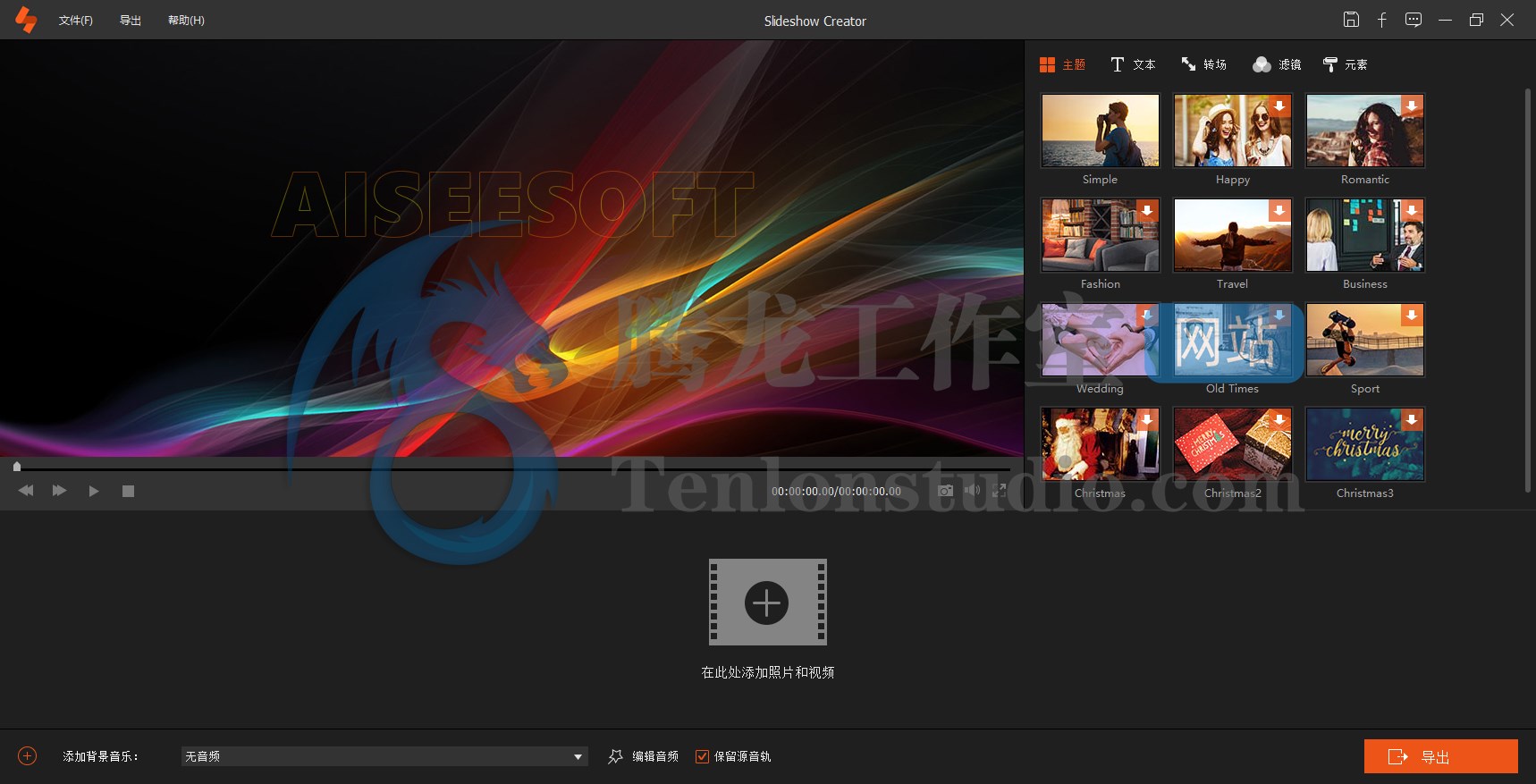Stop preview with the stop button
The height and width of the screenshot is (784, 1536).
[128, 491]
